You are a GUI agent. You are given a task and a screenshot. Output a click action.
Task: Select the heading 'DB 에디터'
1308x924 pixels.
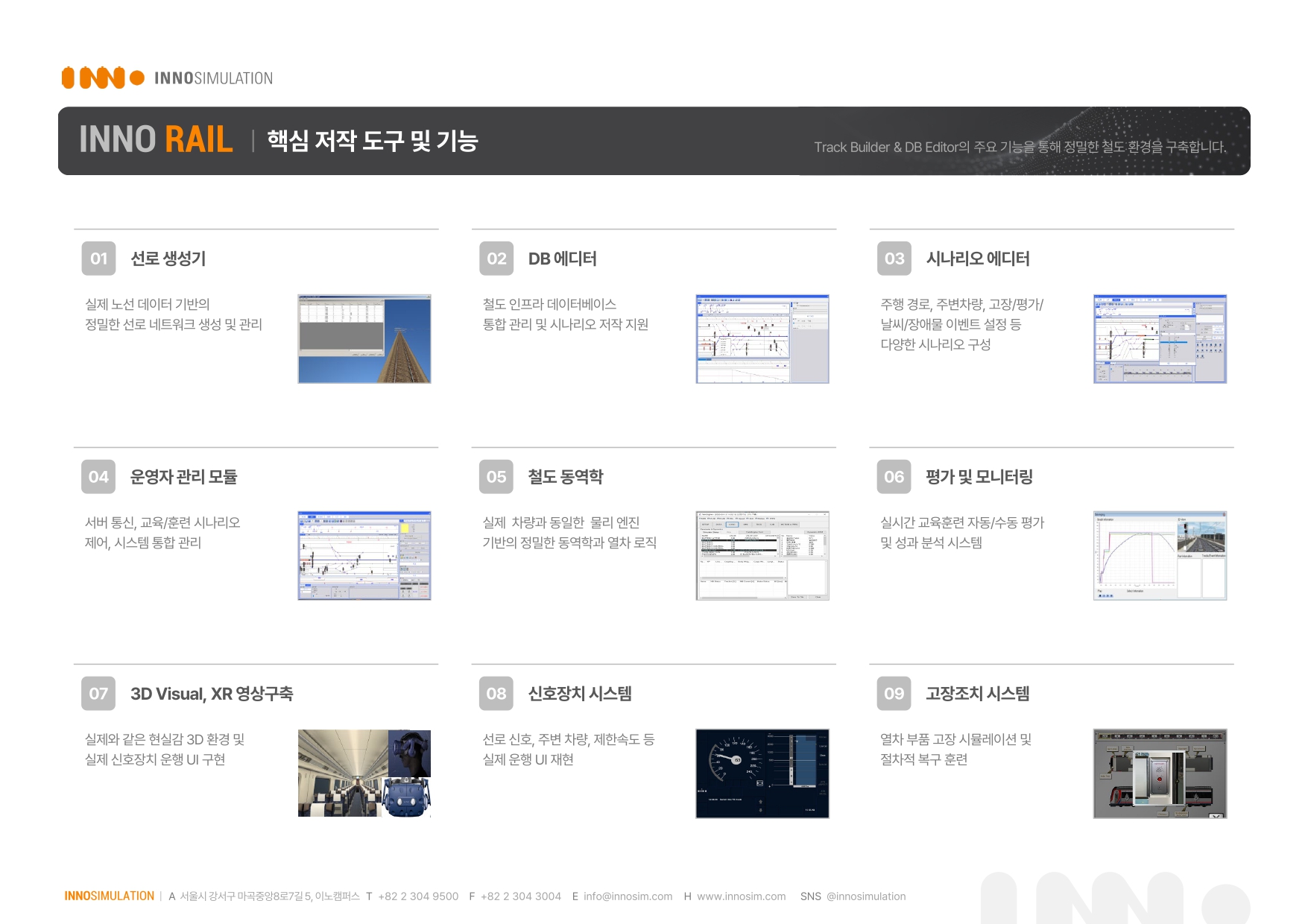tap(563, 259)
